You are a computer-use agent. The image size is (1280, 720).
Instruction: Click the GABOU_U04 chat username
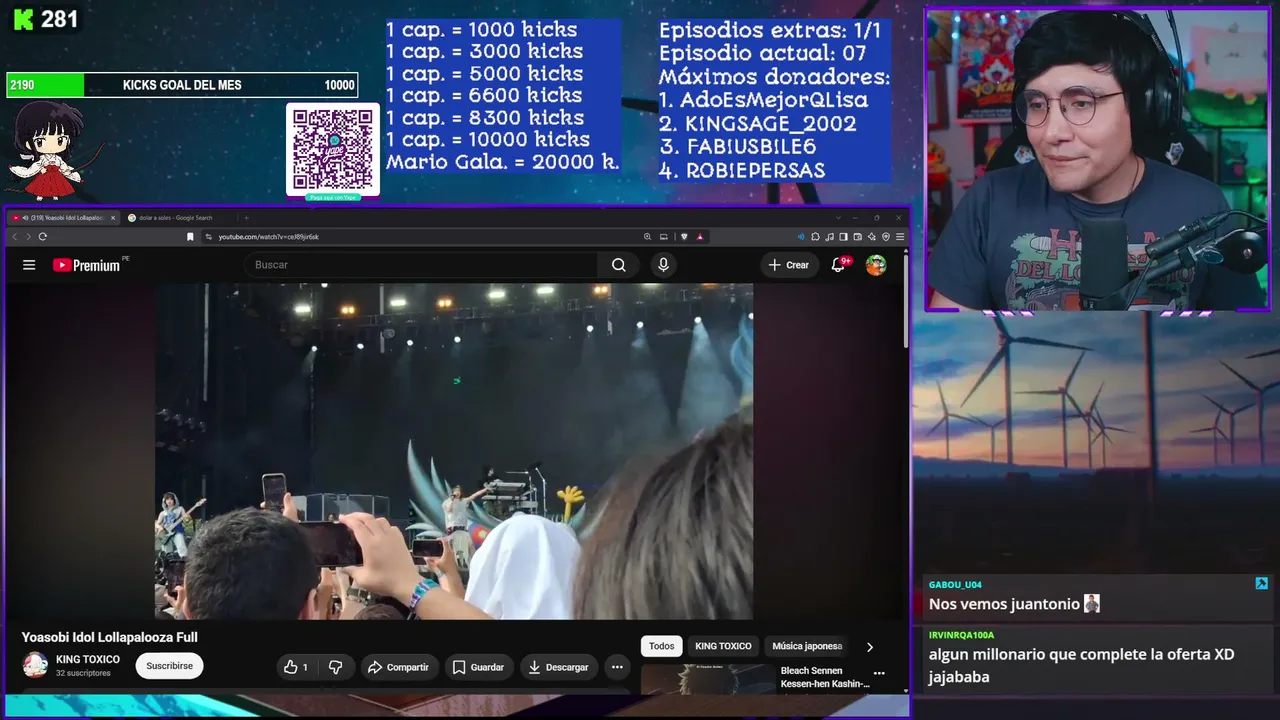click(x=955, y=585)
